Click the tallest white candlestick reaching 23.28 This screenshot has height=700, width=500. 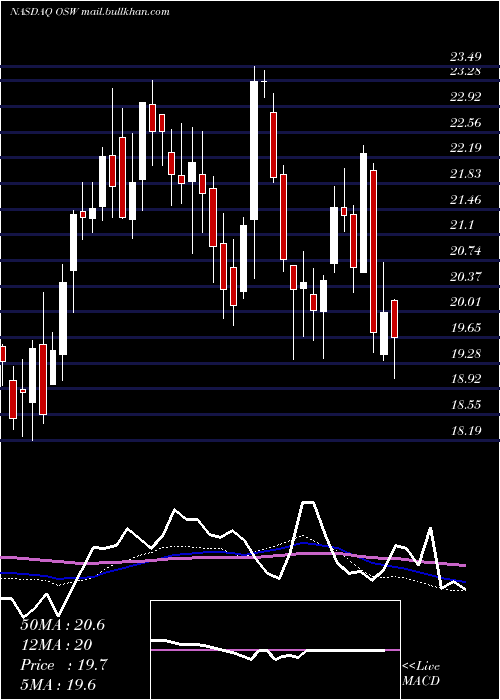click(254, 150)
